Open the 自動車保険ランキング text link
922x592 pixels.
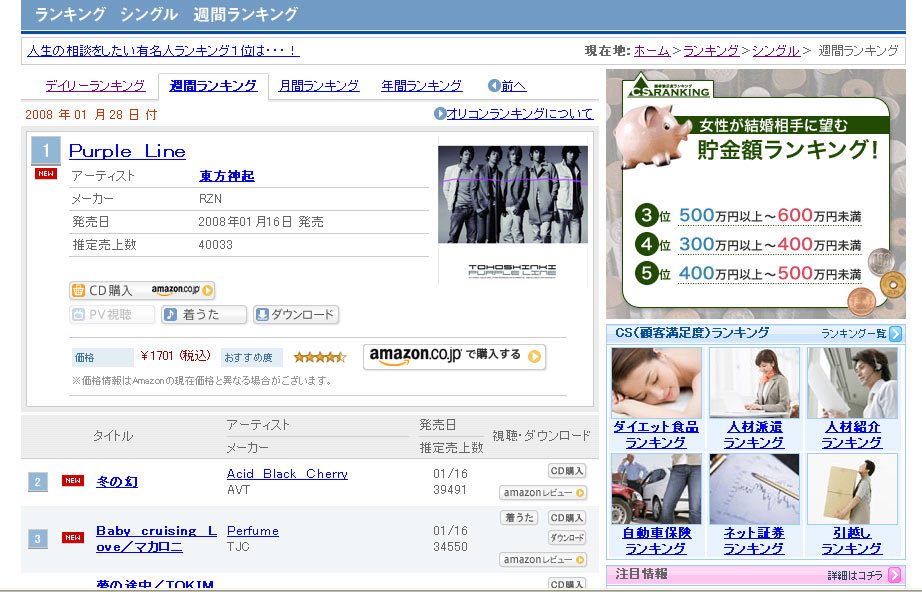click(x=656, y=540)
